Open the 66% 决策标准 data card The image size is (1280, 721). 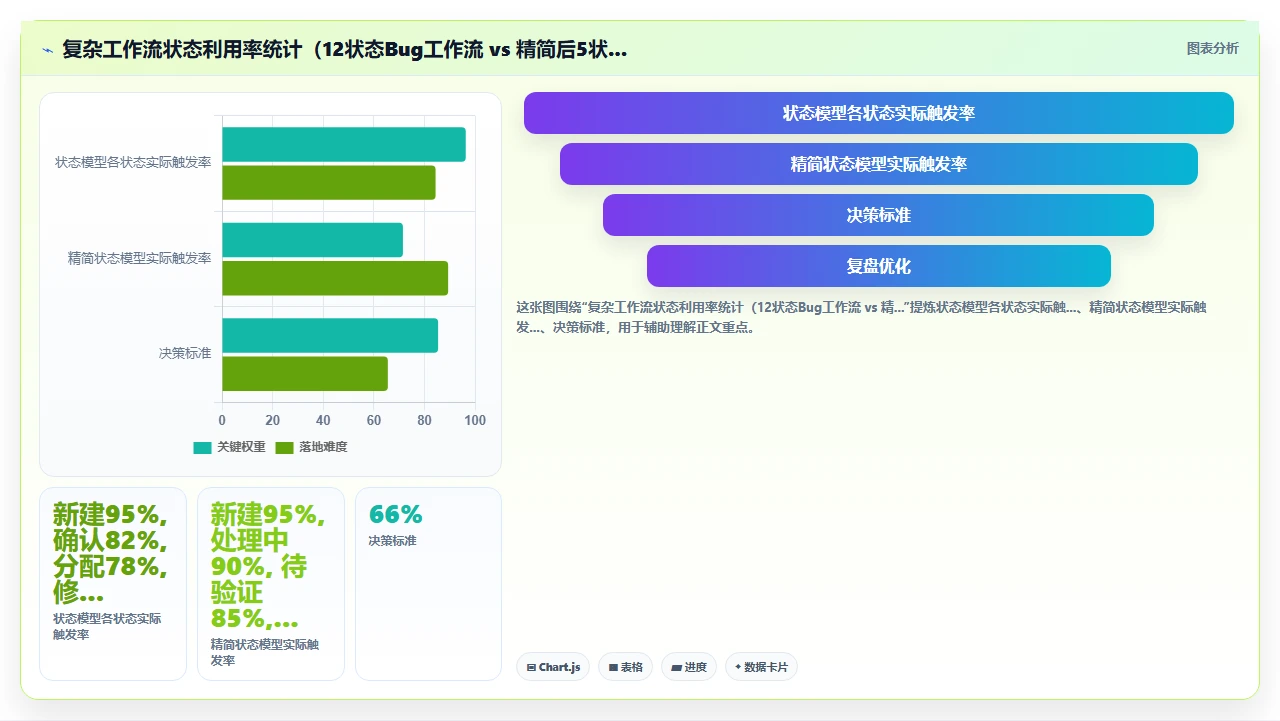(428, 583)
